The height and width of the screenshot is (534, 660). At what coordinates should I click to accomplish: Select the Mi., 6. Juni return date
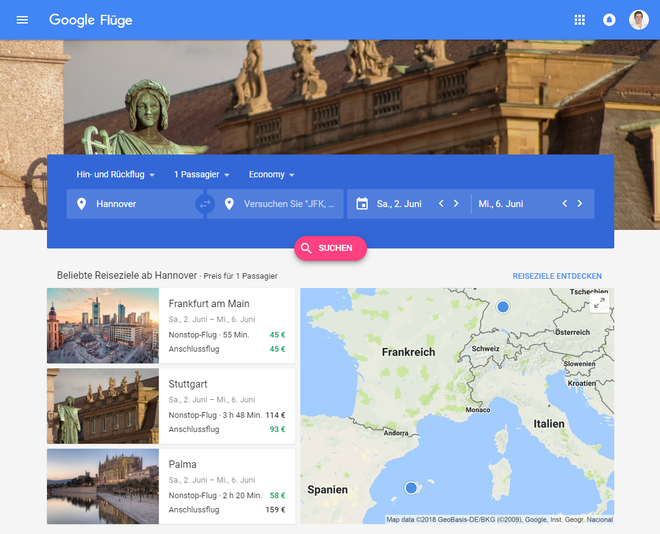click(500, 204)
